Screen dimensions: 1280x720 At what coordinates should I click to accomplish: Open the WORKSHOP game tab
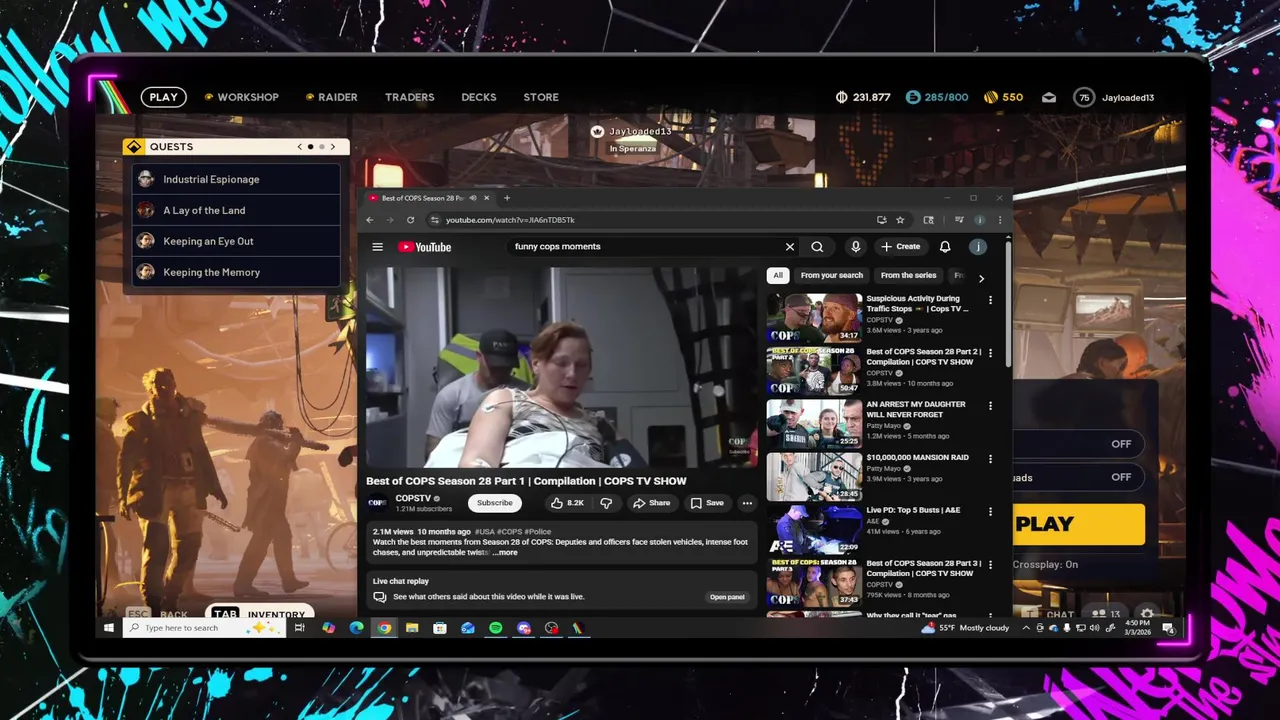pyautogui.click(x=242, y=97)
